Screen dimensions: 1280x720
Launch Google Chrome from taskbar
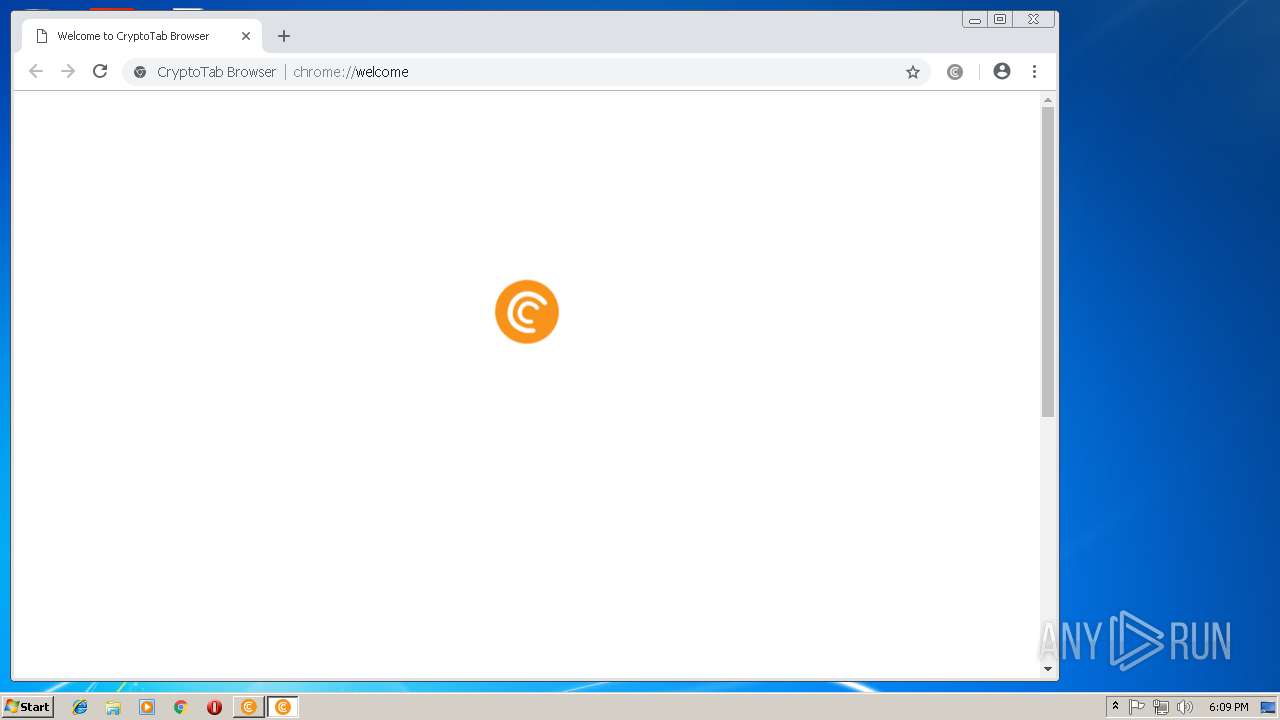pos(180,707)
